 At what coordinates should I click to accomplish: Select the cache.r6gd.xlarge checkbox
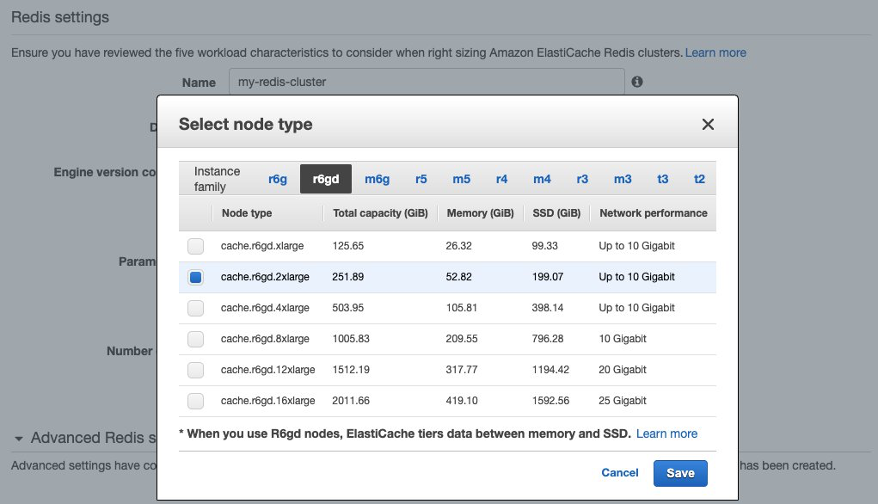click(x=196, y=246)
